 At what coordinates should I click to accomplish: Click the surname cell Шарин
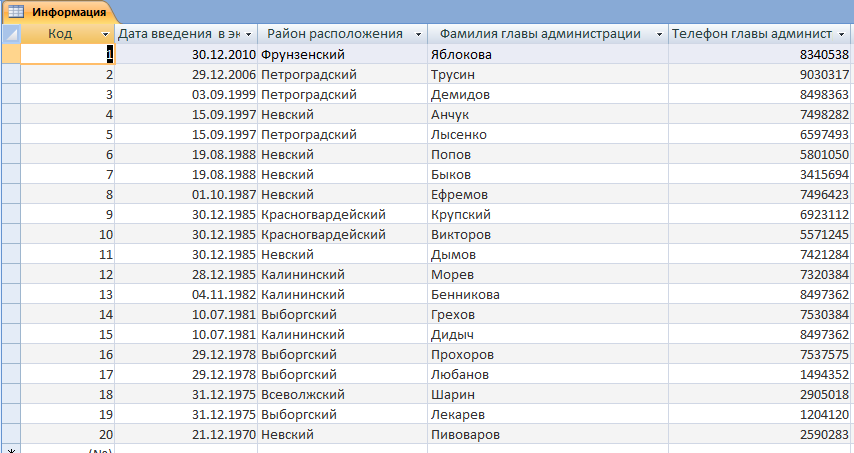(548, 394)
